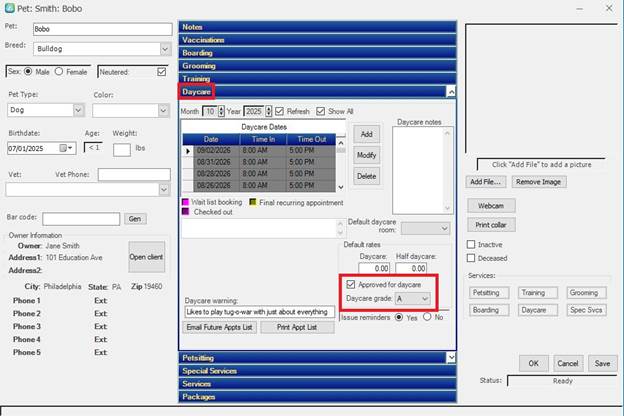The width and height of the screenshot is (624, 416).
Task: Toggle the Refresh checkbox
Action: point(279,111)
